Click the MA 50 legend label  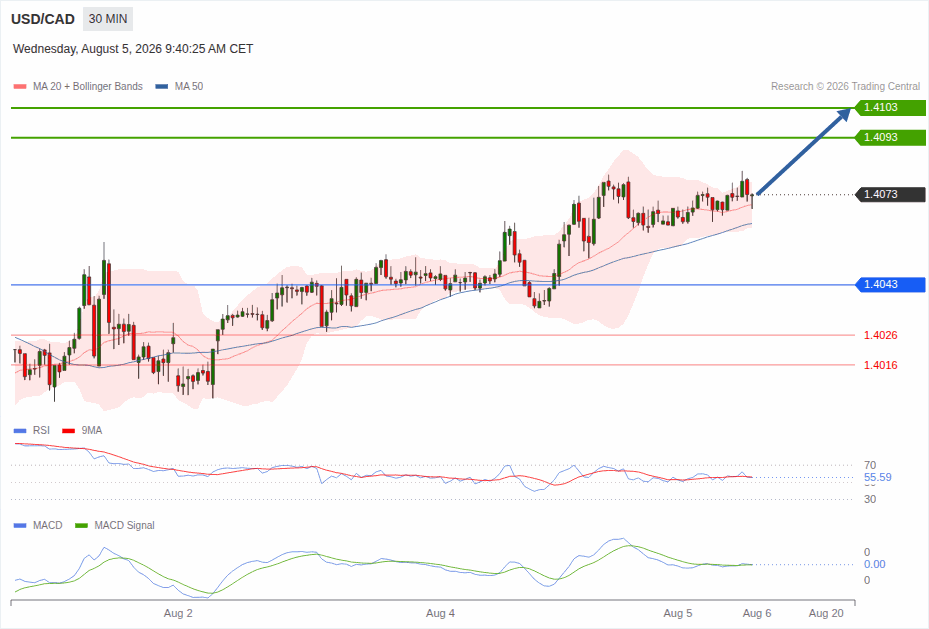[189, 86]
